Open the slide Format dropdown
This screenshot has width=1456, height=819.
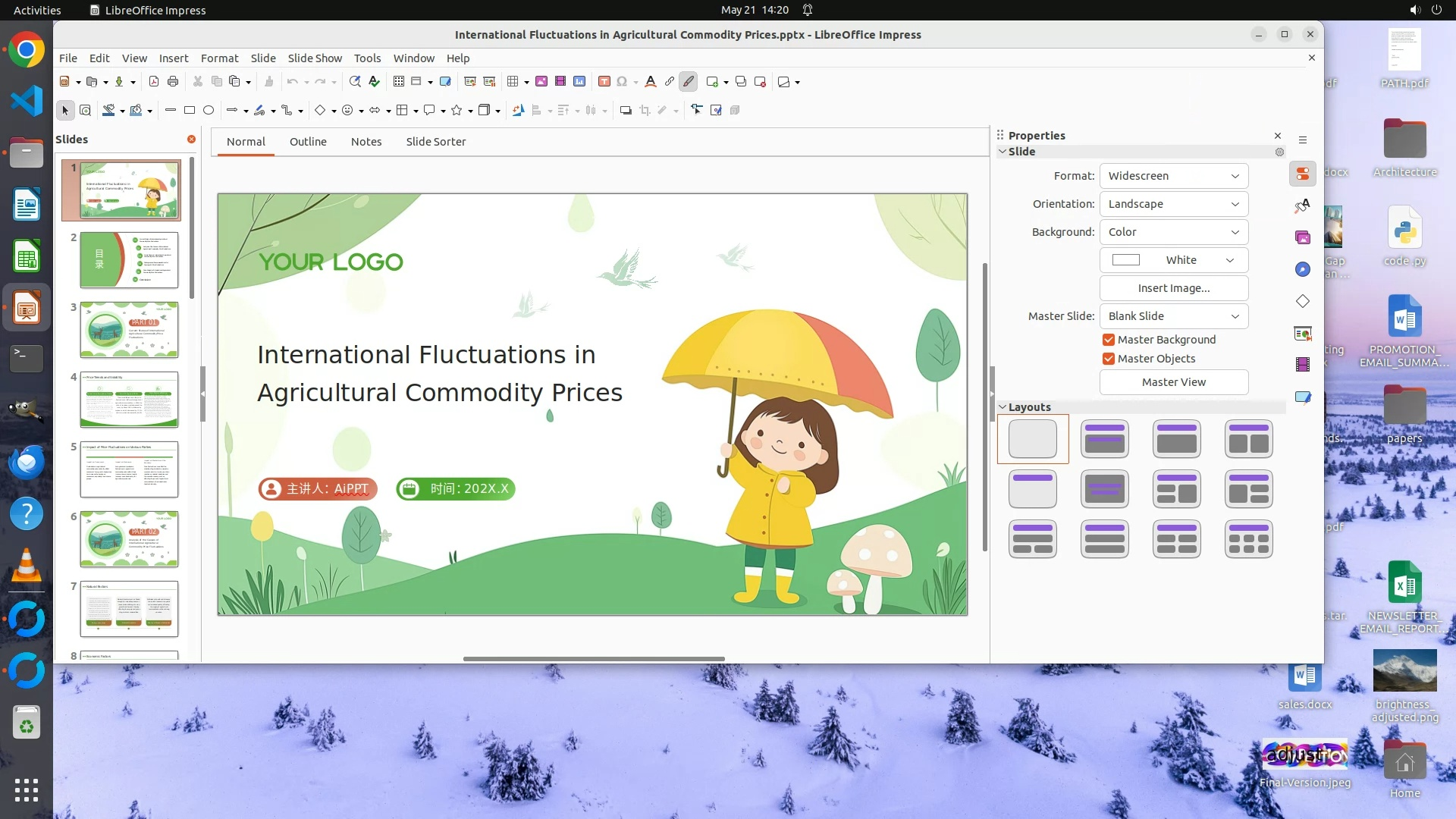point(1173,176)
